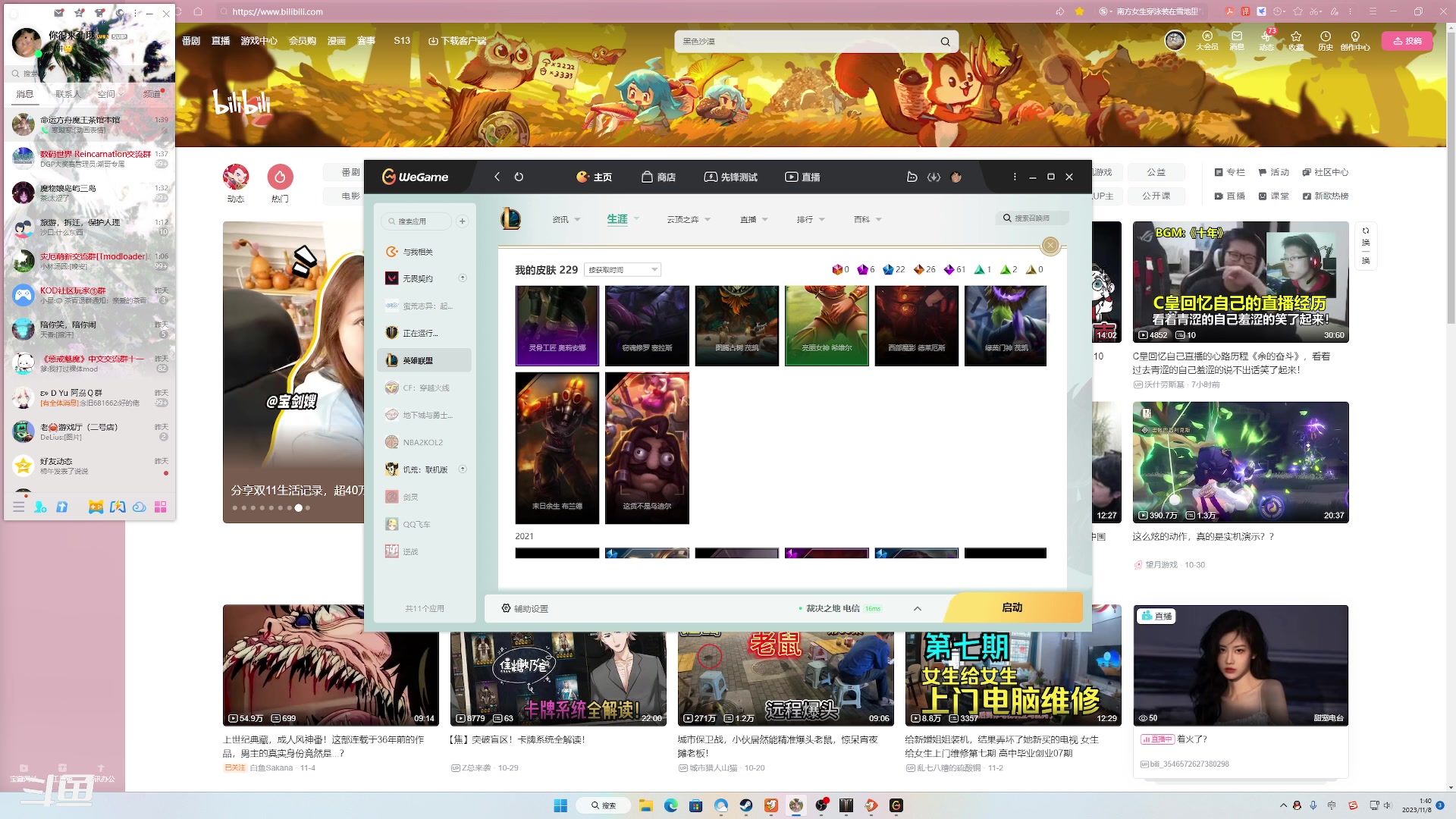The image size is (1456, 819).
Task: Click the 启动 launch button
Action: pyautogui.click(x=1012, y=607)
